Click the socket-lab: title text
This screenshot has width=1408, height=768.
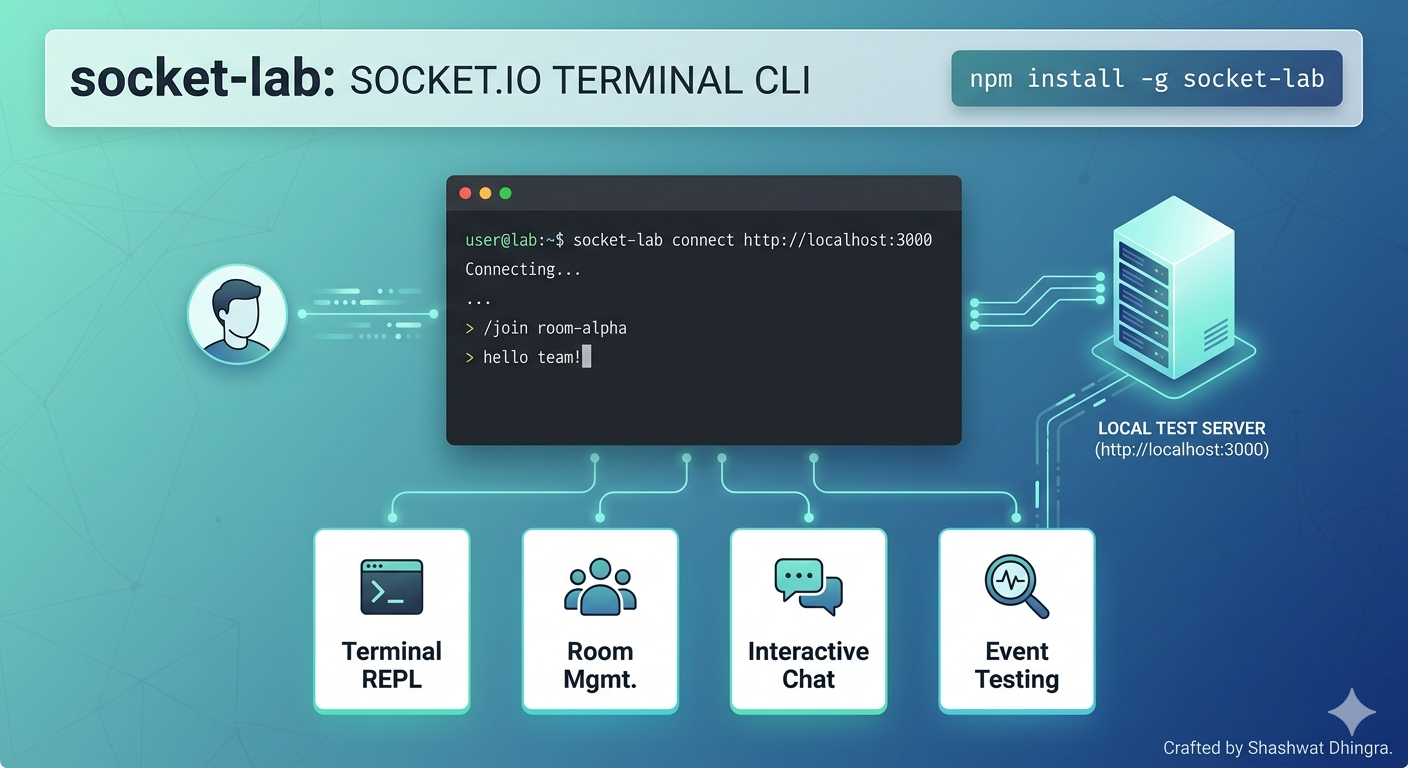click(203, 79)
